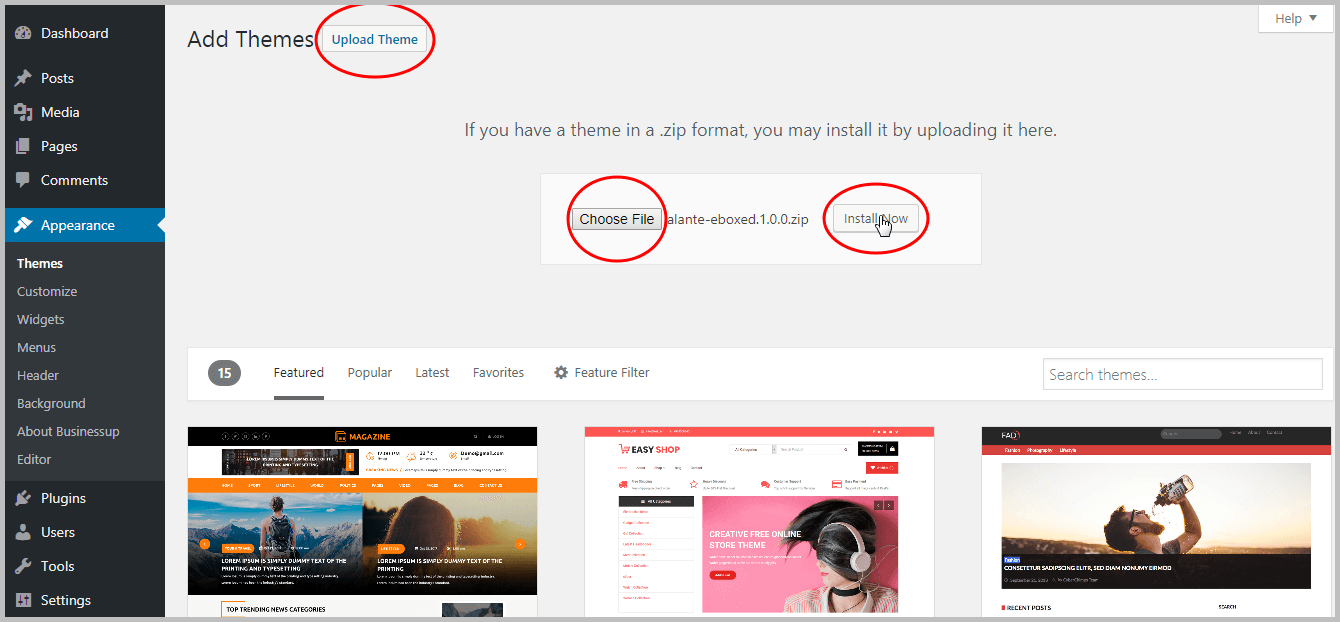Click the Media library icon
Image resolution: width=1340 pixels, height=622 pixels.
tap(23, 112)
